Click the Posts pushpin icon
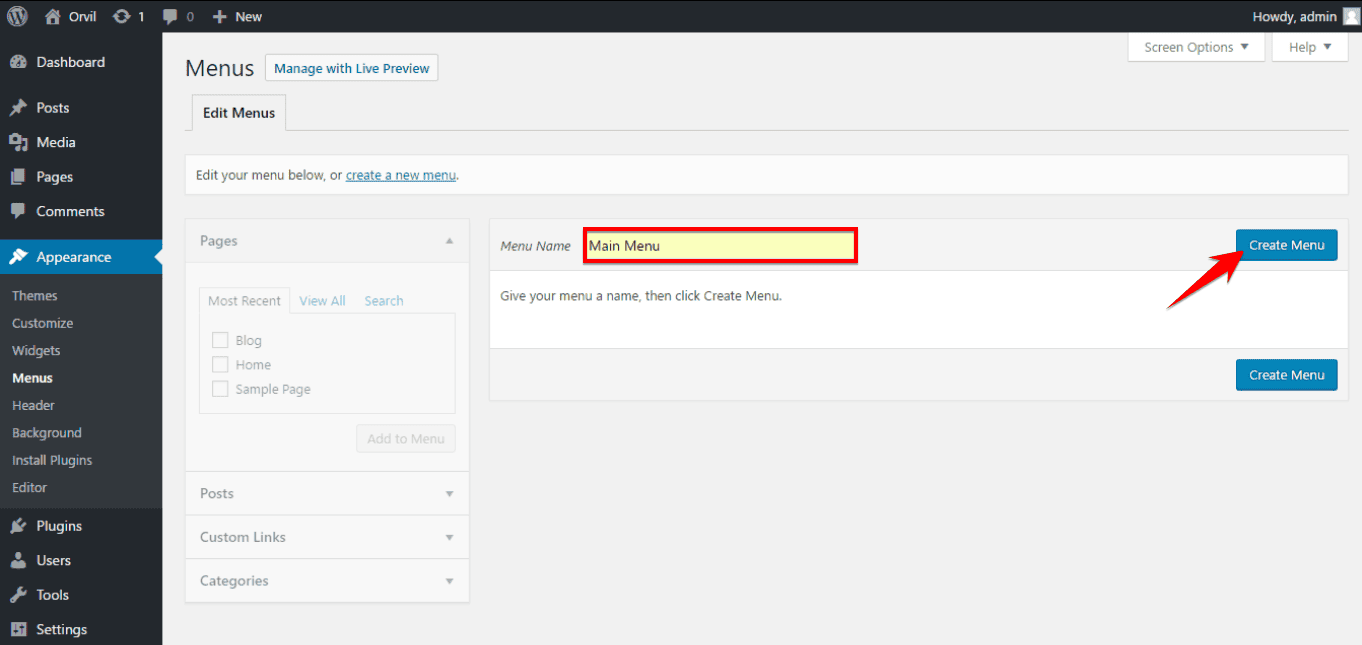Screen dimensions: 1362x645 tap(18, 108)
